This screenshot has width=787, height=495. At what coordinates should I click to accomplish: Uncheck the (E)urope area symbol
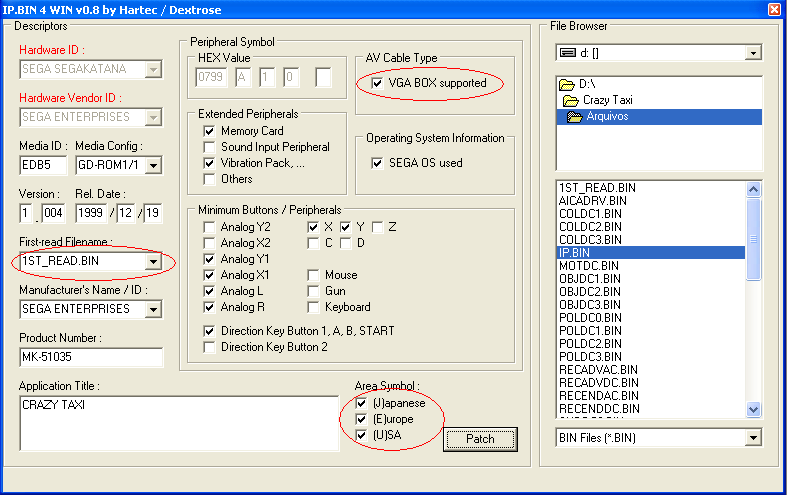pyautogui.click(x=361, y=419)
